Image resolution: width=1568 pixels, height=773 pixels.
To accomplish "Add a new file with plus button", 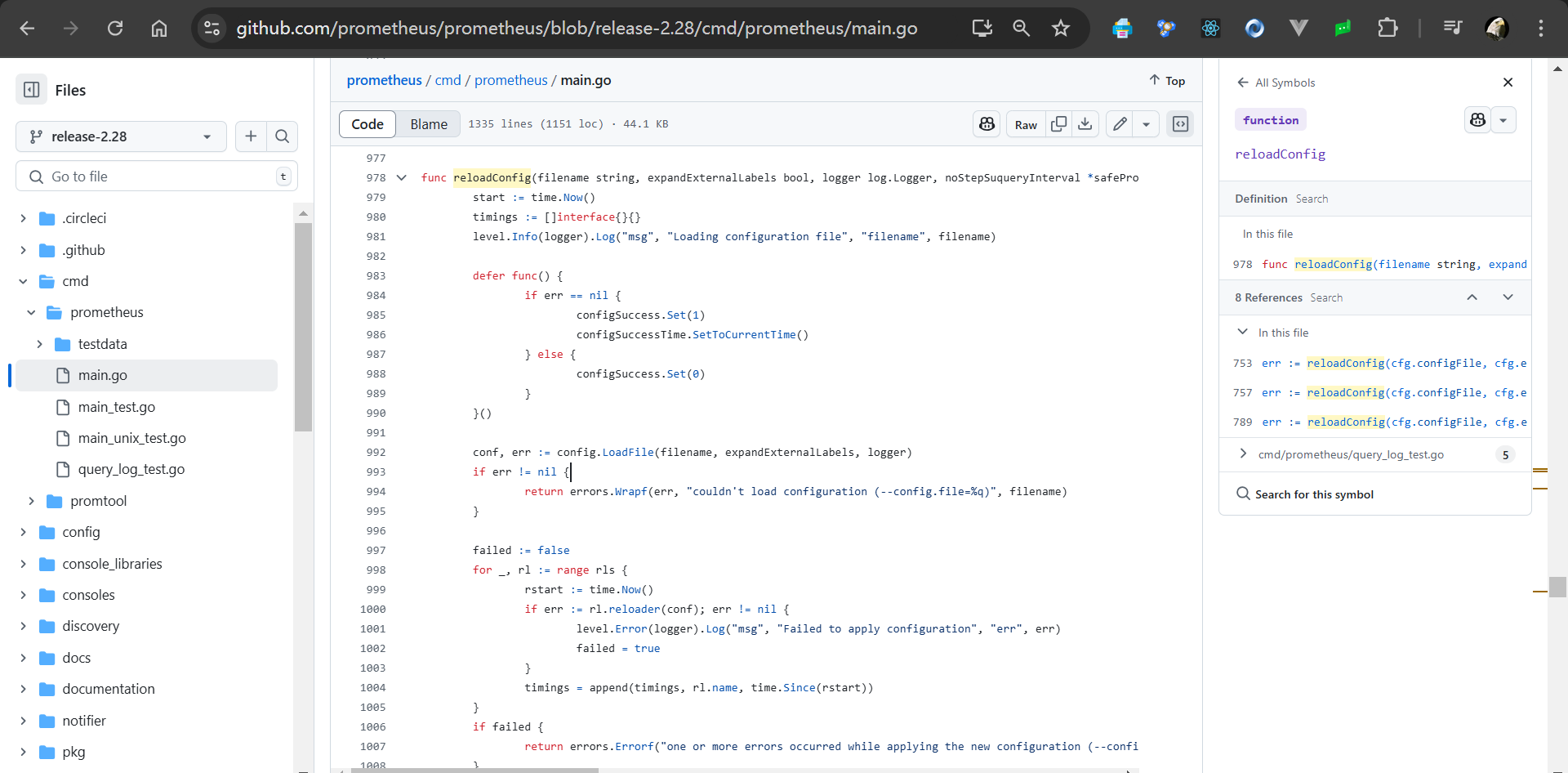I will [251, 136].
